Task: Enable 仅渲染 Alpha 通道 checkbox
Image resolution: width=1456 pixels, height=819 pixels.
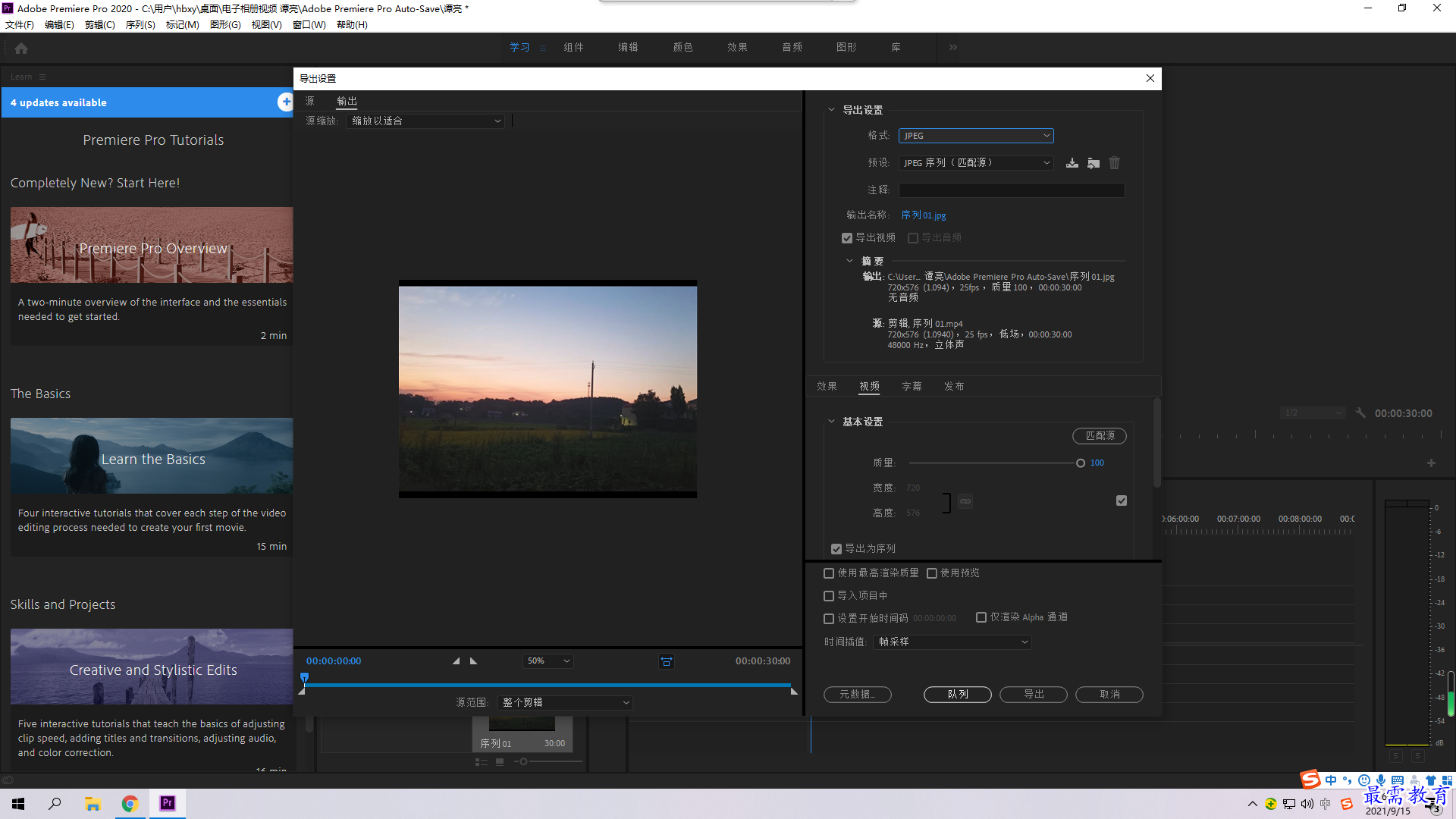Action: point(981,617)
